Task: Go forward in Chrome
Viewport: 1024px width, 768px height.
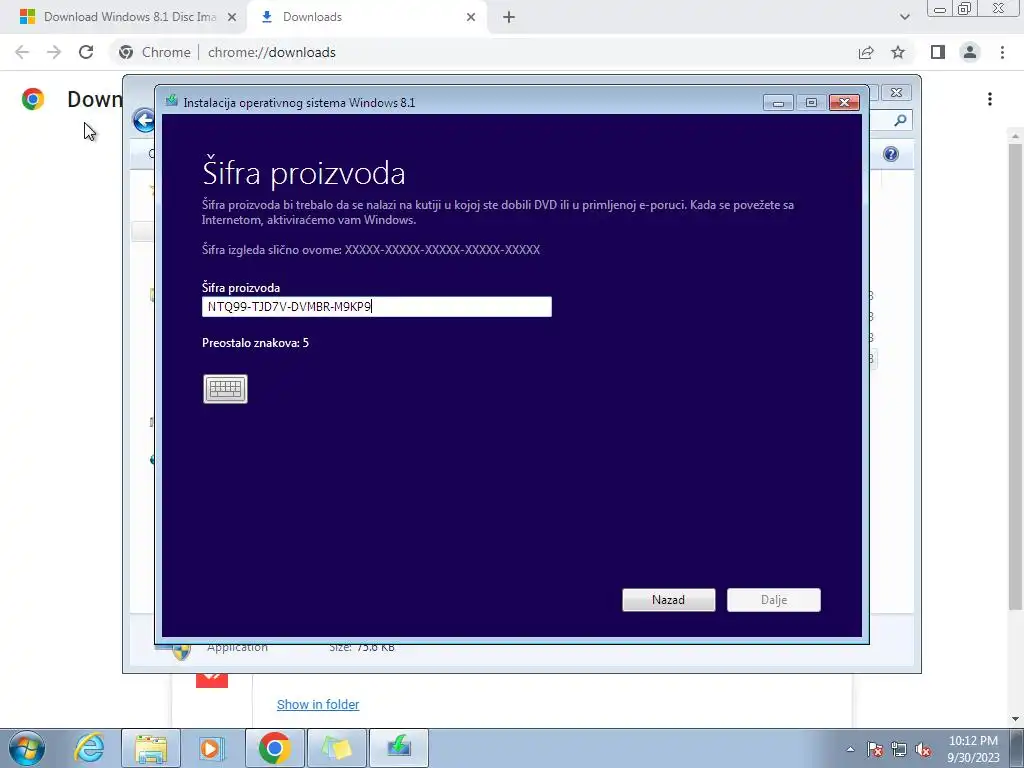Action: click(x=54, y=52)
